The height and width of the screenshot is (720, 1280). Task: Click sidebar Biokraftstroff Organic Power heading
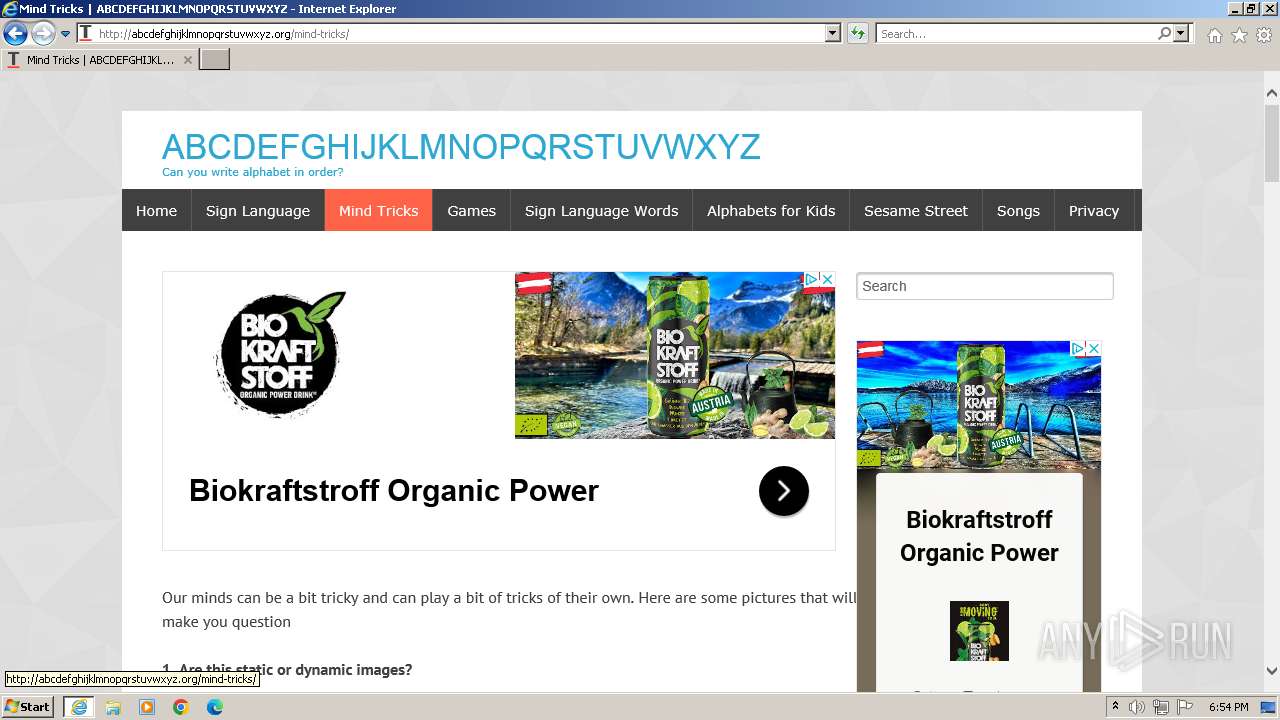pyautogui.click(x=979, y=536)
